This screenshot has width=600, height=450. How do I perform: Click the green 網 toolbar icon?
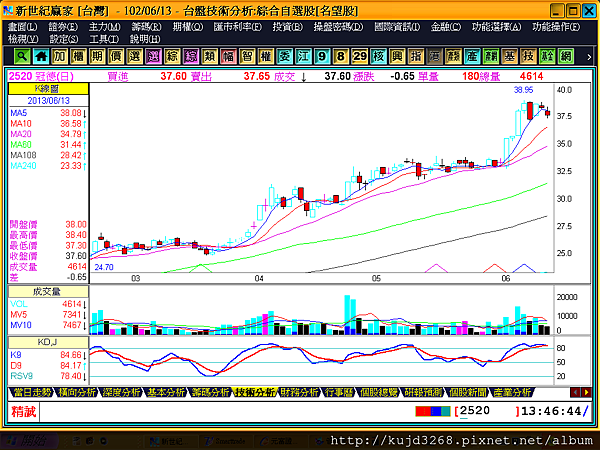point(566,57)
